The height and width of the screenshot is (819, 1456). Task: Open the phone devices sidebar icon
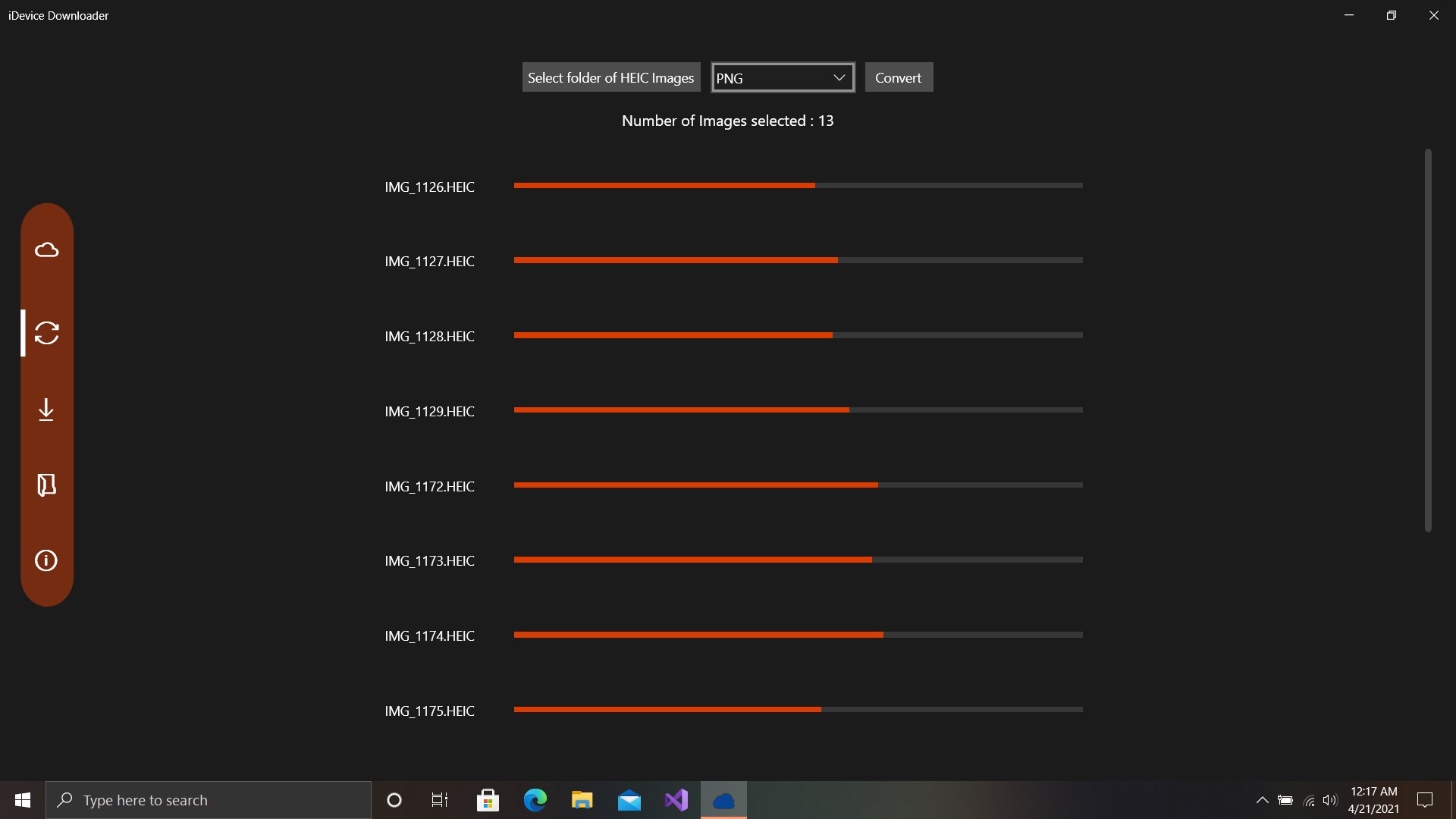coord(46,485)
